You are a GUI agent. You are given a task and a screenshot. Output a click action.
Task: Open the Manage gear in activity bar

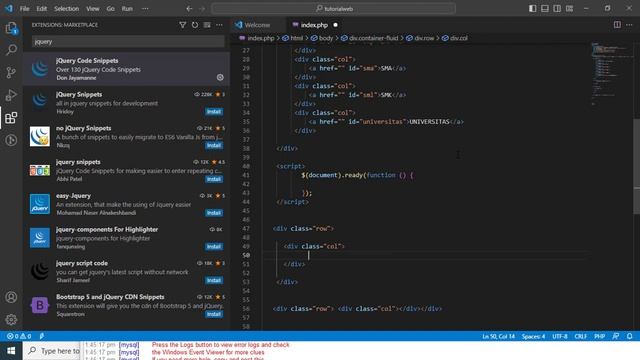(11, 319)
